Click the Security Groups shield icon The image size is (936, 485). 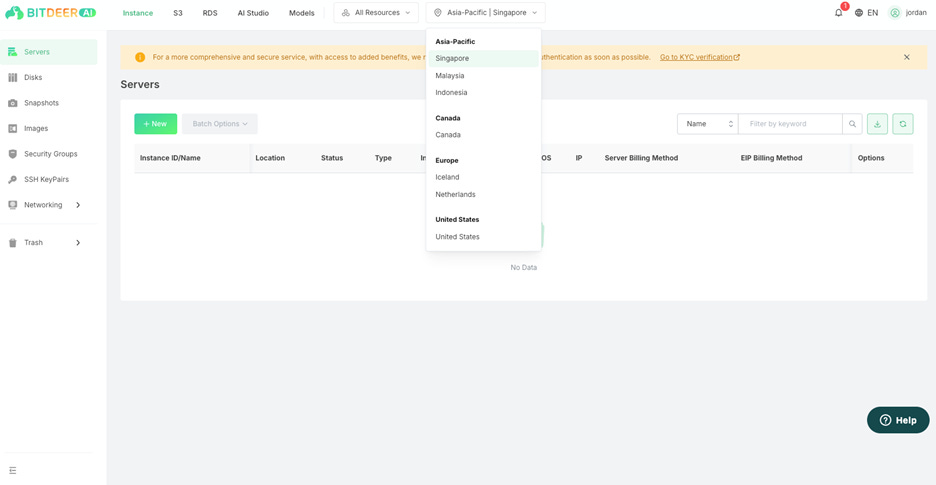[13, 154]
